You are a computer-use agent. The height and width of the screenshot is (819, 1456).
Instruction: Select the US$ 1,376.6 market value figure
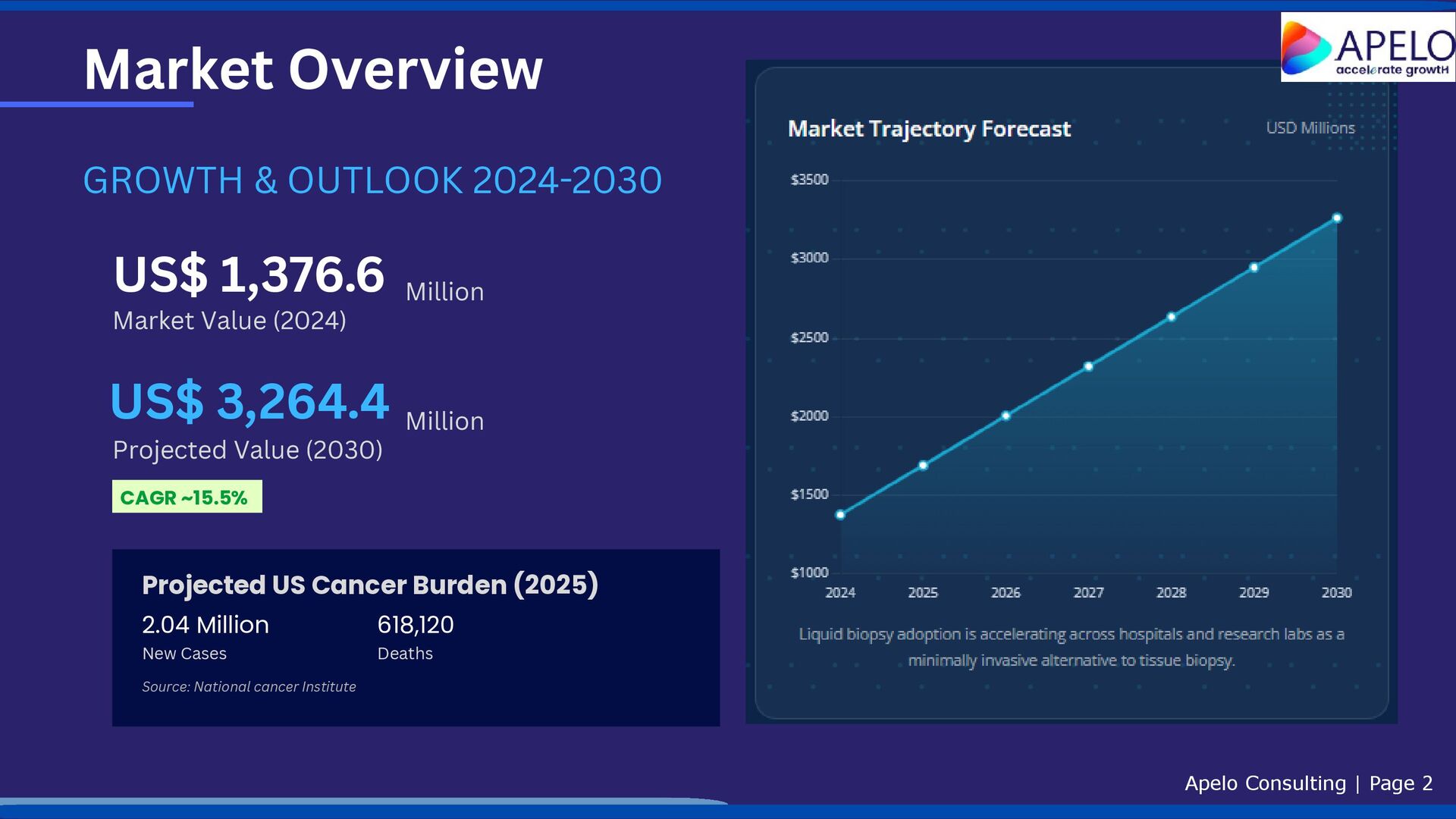click(x=249, y=274)
